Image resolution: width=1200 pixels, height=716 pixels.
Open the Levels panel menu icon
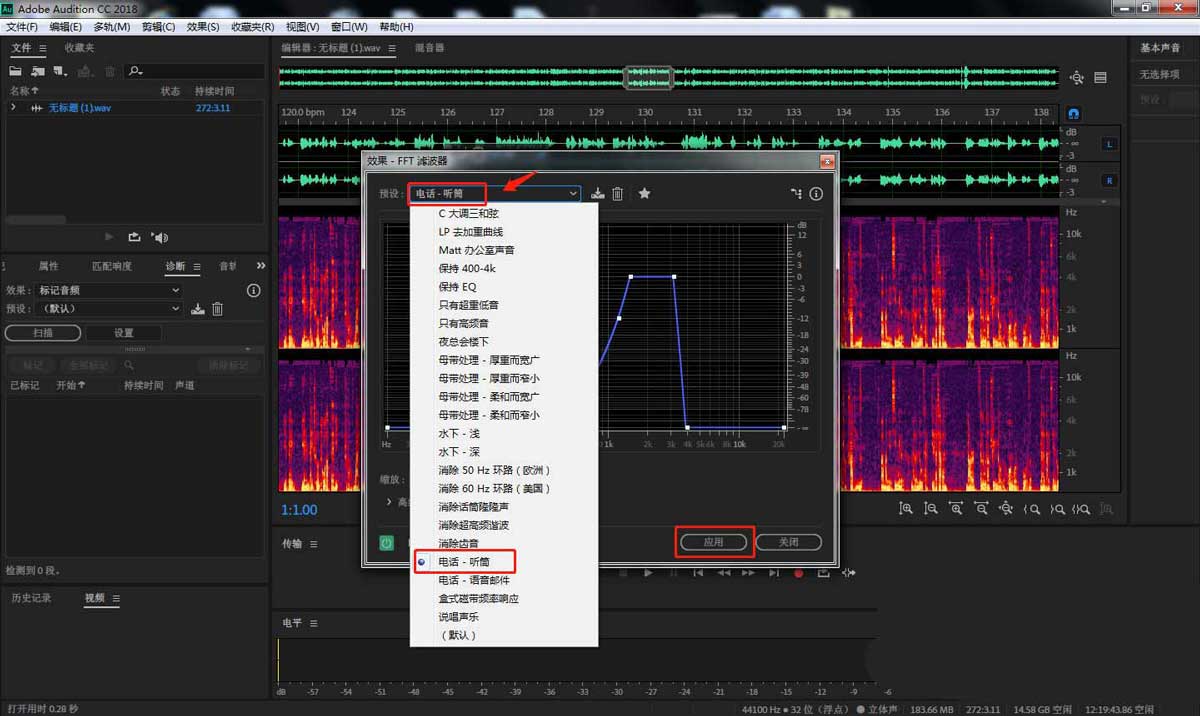pyautogui.click(x=313, y=623)
